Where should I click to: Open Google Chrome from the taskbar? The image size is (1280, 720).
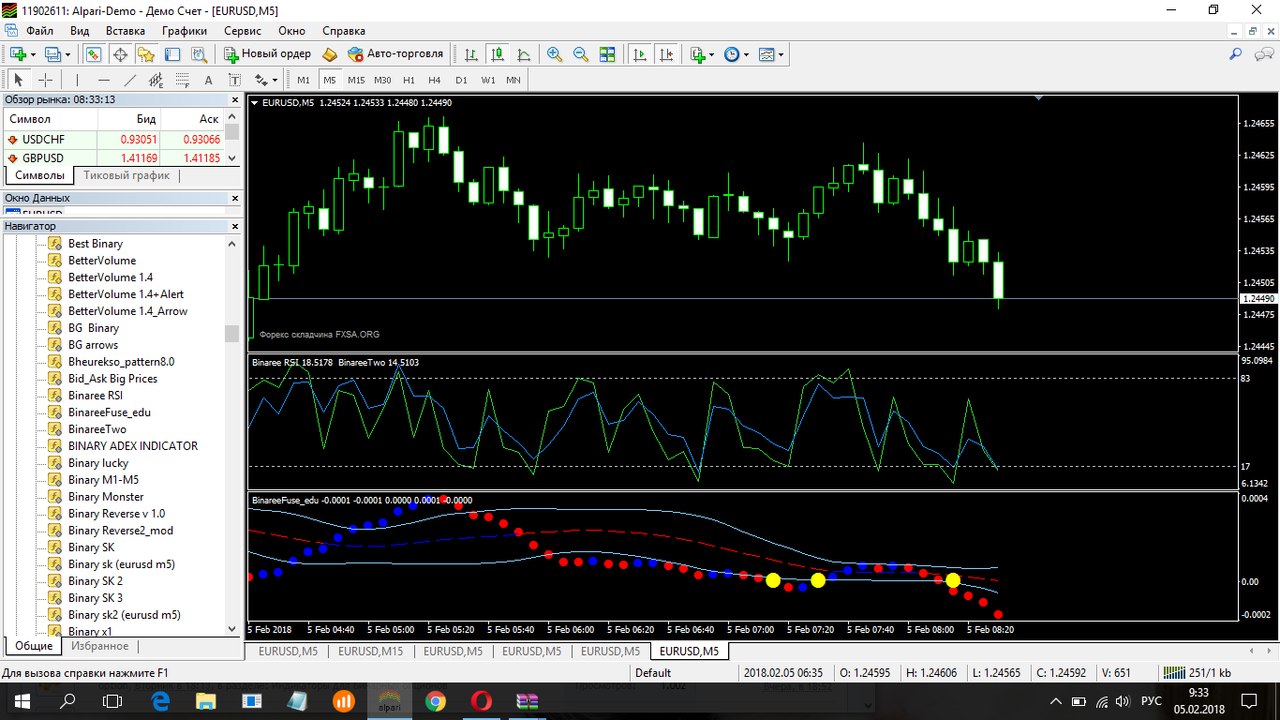tap(435, 702)
